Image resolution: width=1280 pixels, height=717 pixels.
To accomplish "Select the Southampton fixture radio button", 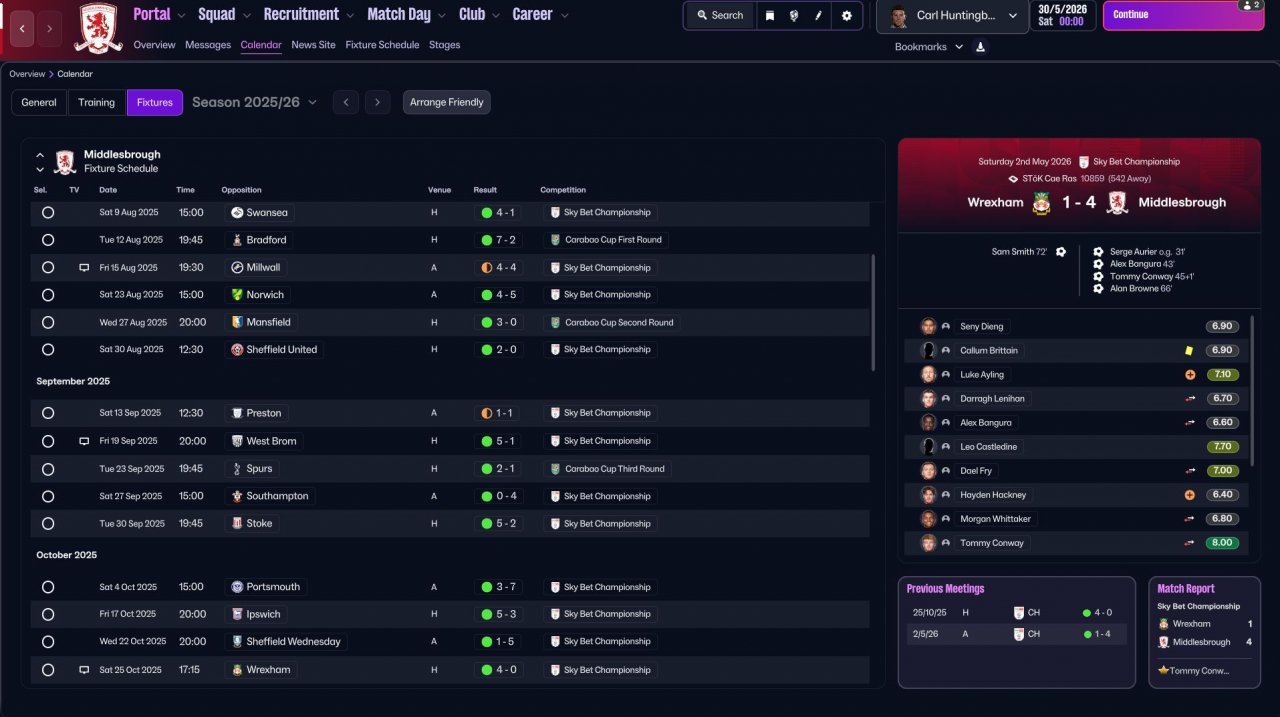I will click(48, 496).
